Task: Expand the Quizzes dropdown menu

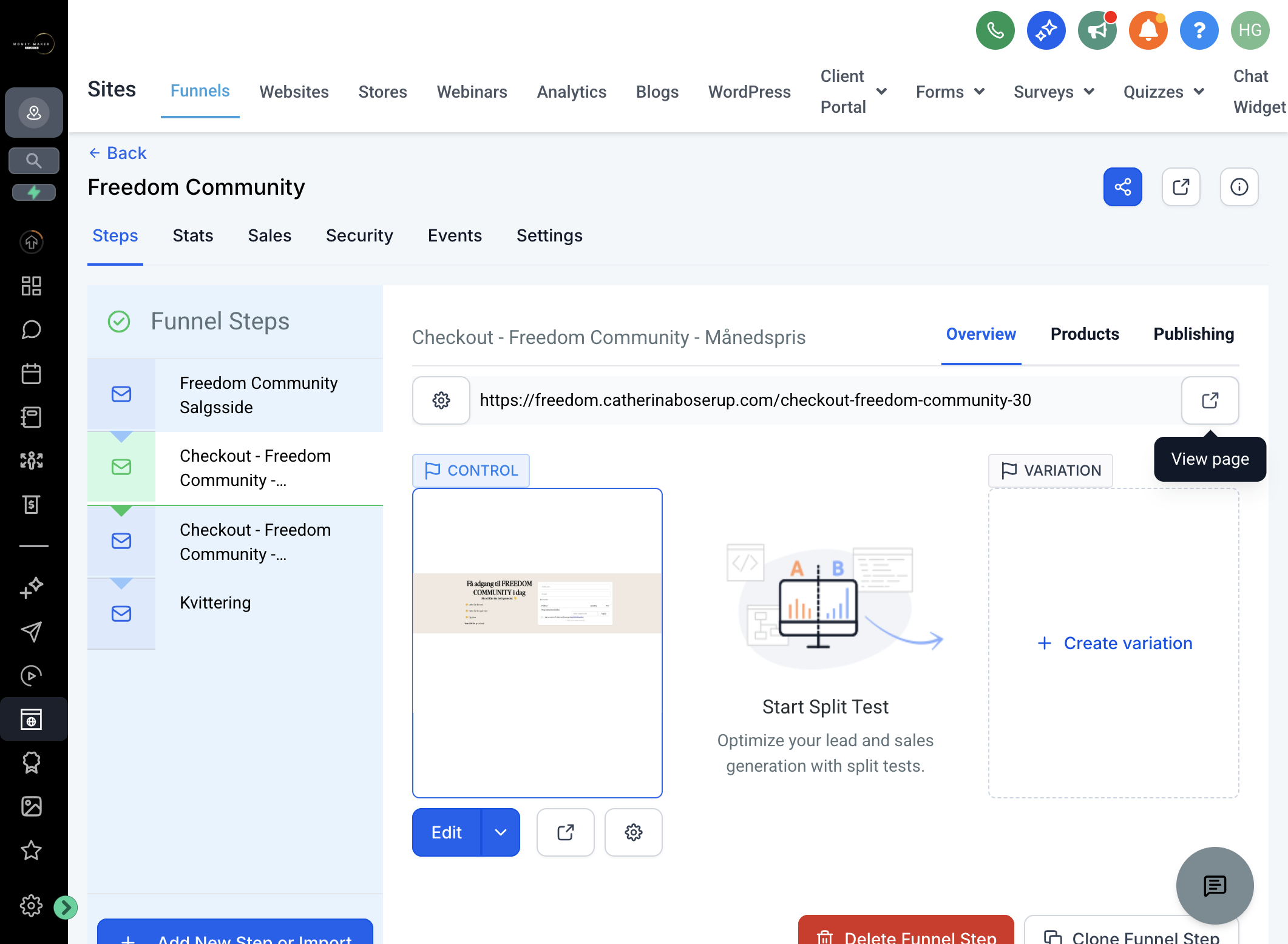Action: [x=1164, y=92]
